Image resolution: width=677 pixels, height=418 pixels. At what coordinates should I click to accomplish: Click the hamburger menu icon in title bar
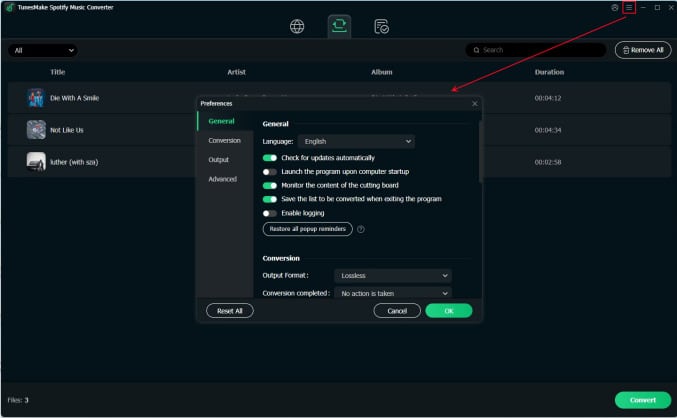629,7
